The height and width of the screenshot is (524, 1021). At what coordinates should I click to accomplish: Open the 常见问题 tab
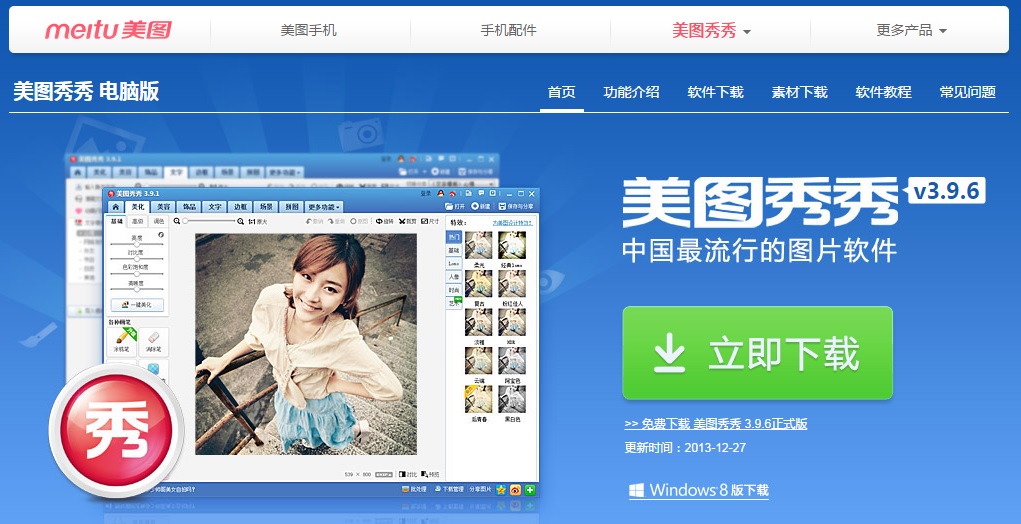pyautogui.click(x=967, y=92)
